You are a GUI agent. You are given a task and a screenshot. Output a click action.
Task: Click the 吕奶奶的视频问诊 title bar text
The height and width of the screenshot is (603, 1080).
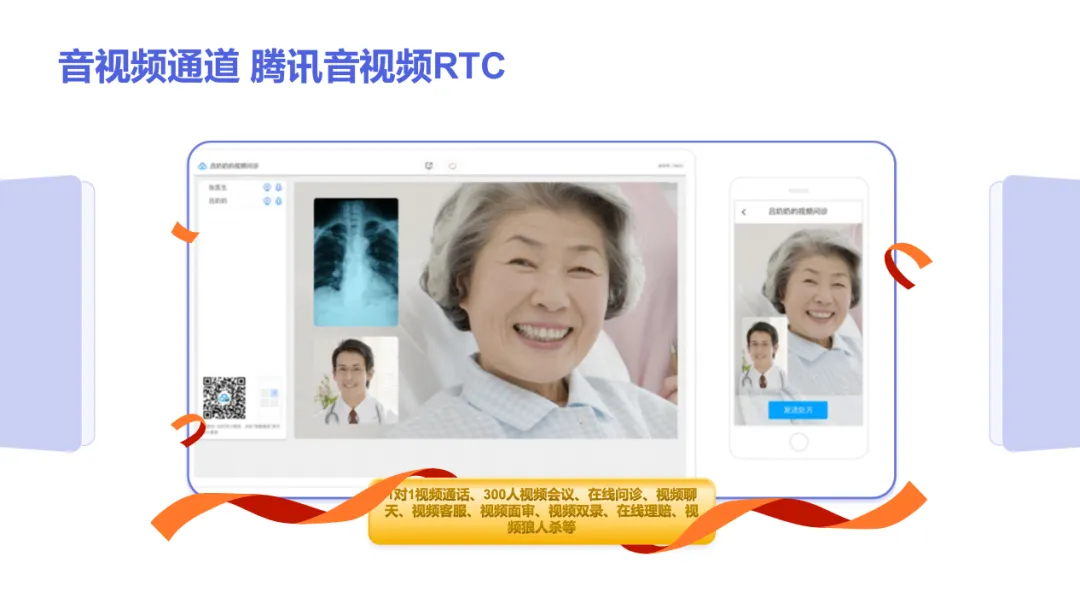(232, 164)
